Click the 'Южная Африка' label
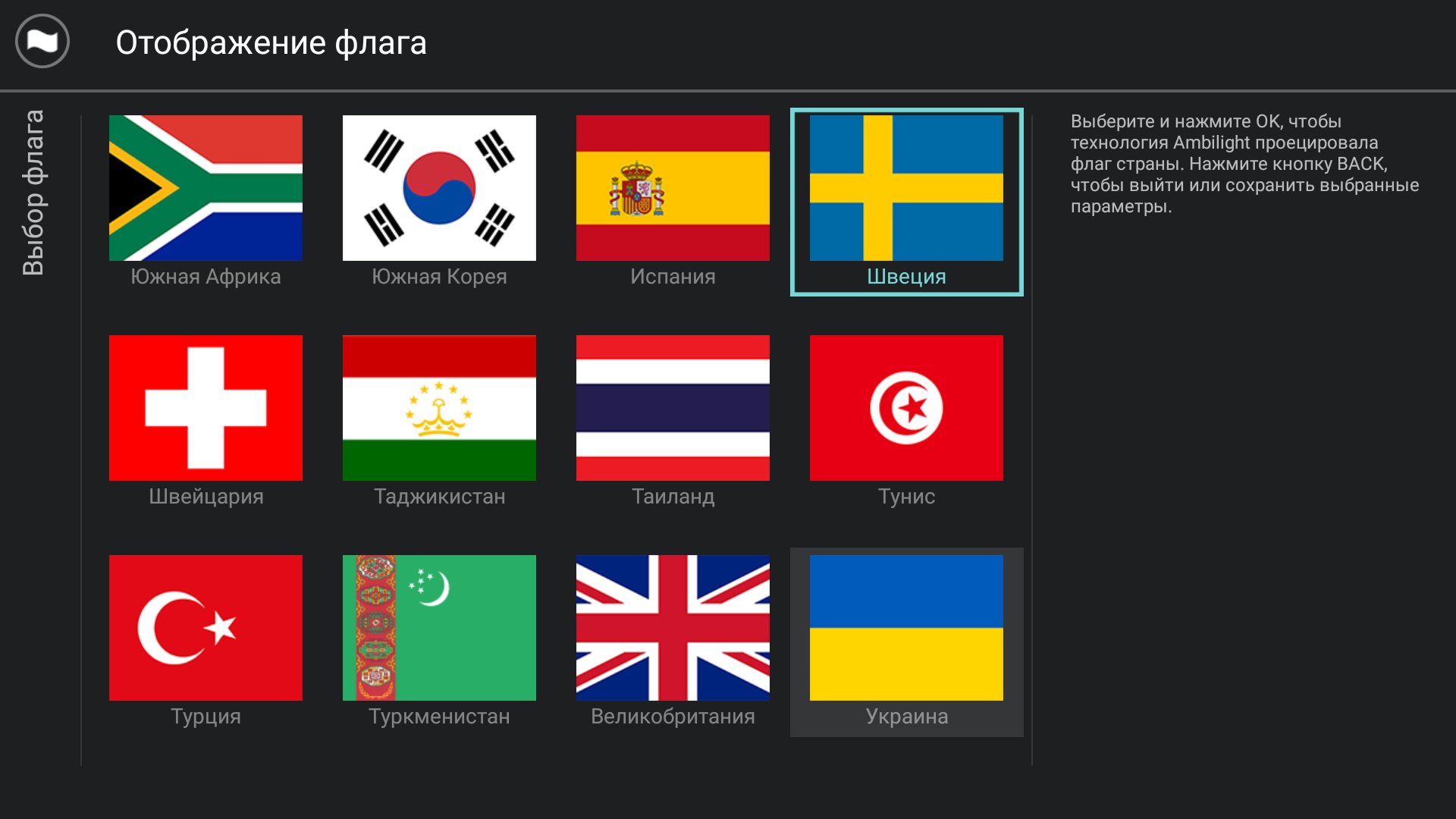 click(x=206, y=277)
